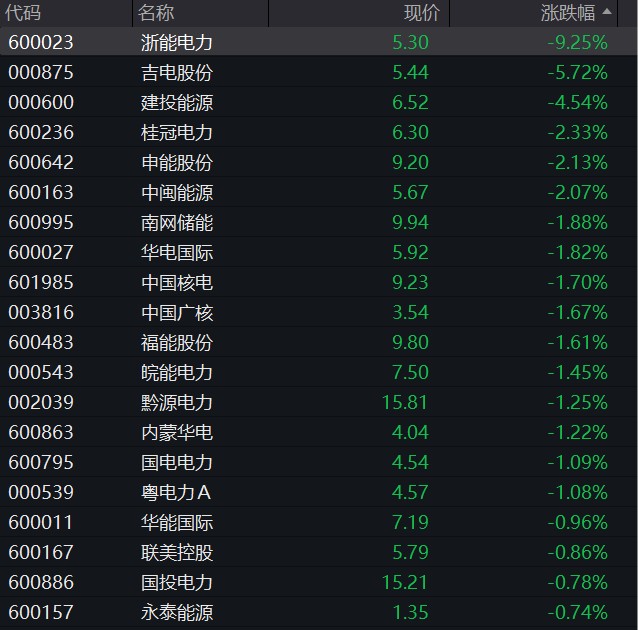This screenshot has height=630, width=638.
Task: Open the 中闽能源 stock
Action: pos(177,192)
